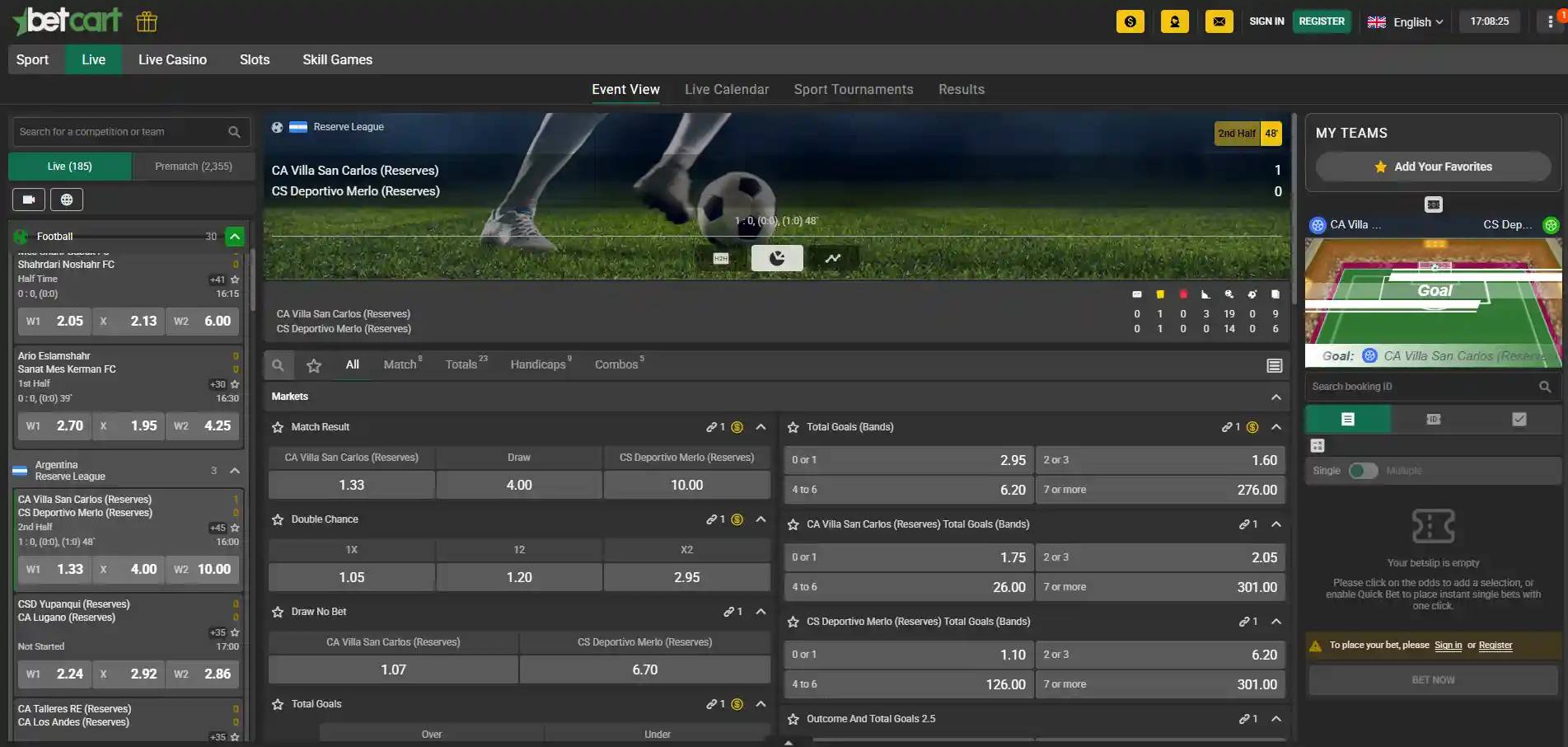Open the Sport Tournaments tab

coord(854,90)
